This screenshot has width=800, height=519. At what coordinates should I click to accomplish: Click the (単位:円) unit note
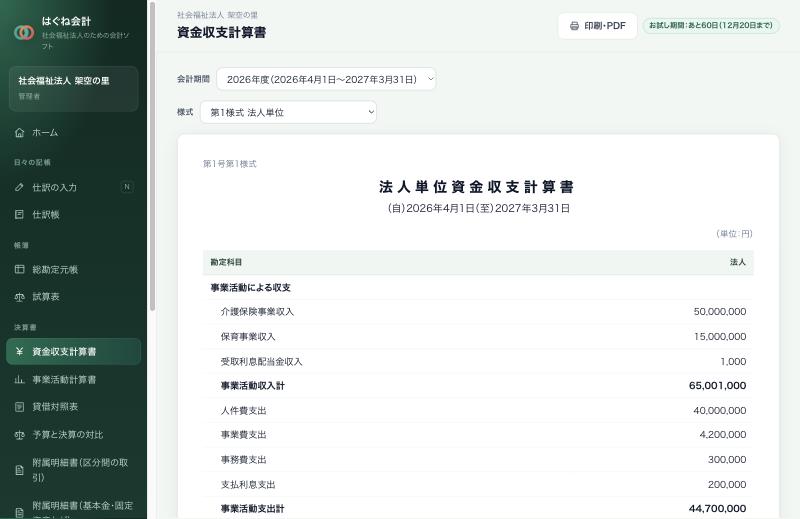coord(734,234)
